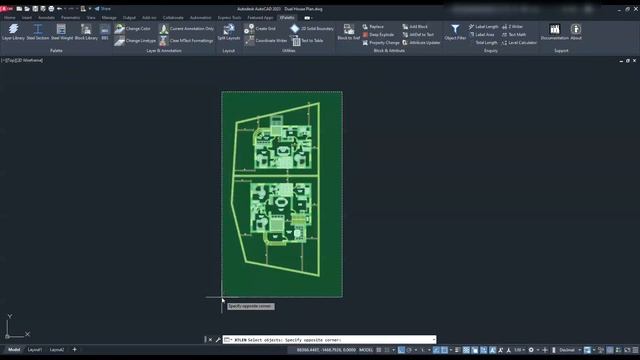The height and width of the screenshot is (360, 640).
Task: Open the Decimal units dropdown
Action: (x=570, y=350)
